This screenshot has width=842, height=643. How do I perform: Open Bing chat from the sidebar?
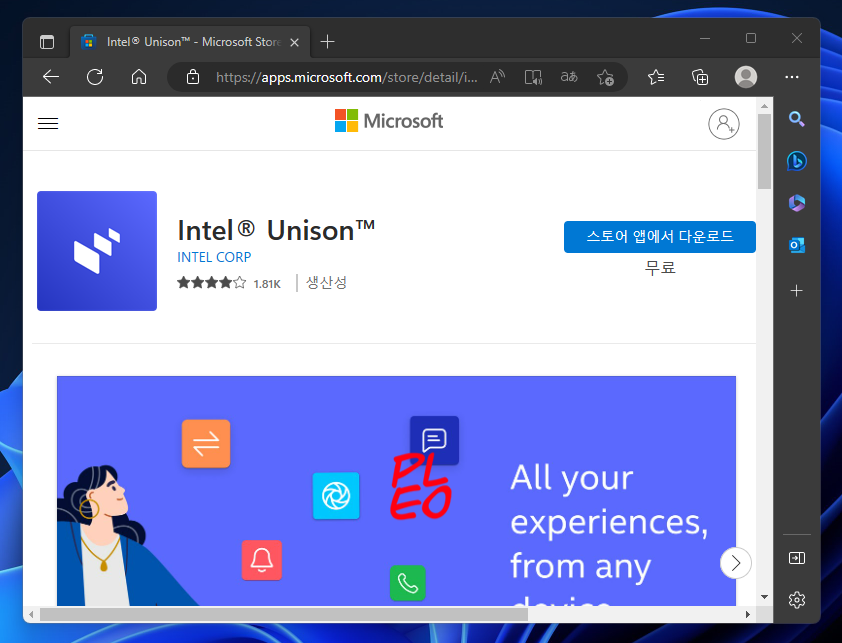797,161
